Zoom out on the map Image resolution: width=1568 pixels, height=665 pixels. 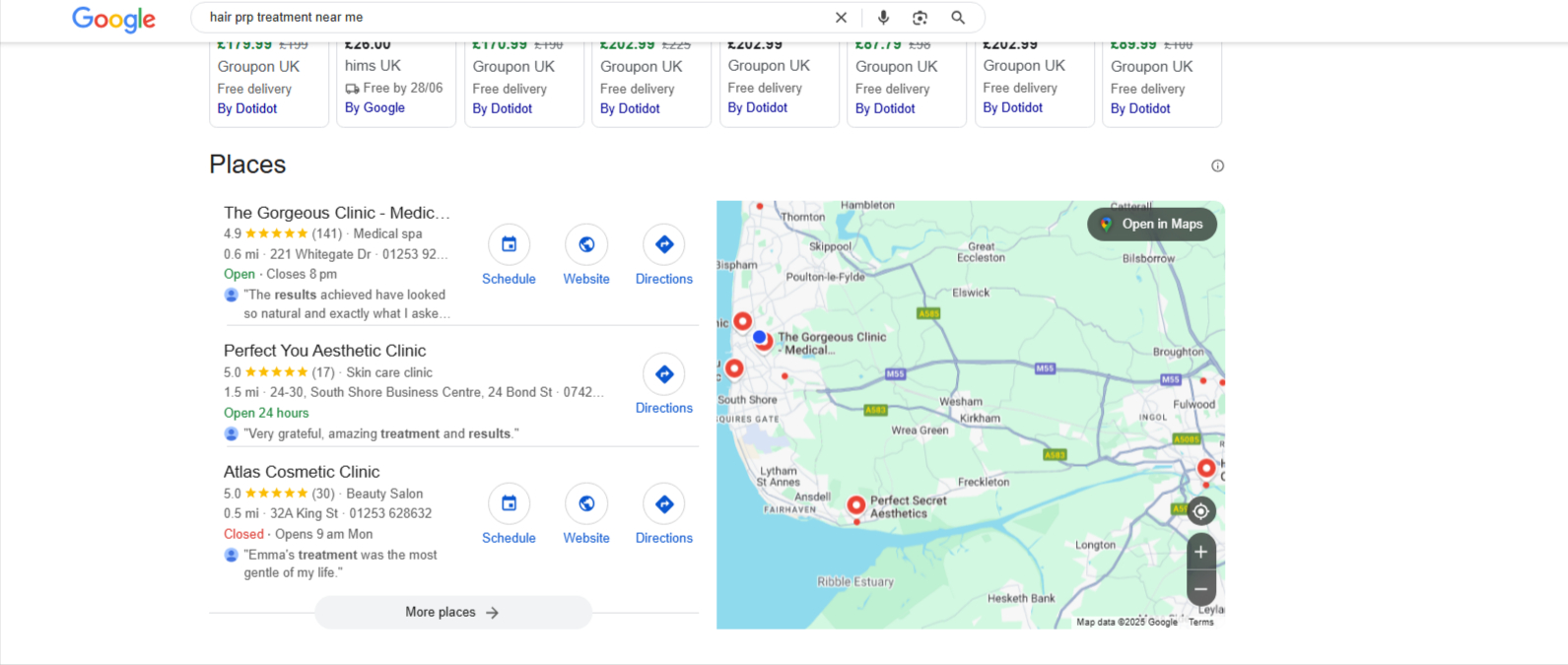[1200, 589]
